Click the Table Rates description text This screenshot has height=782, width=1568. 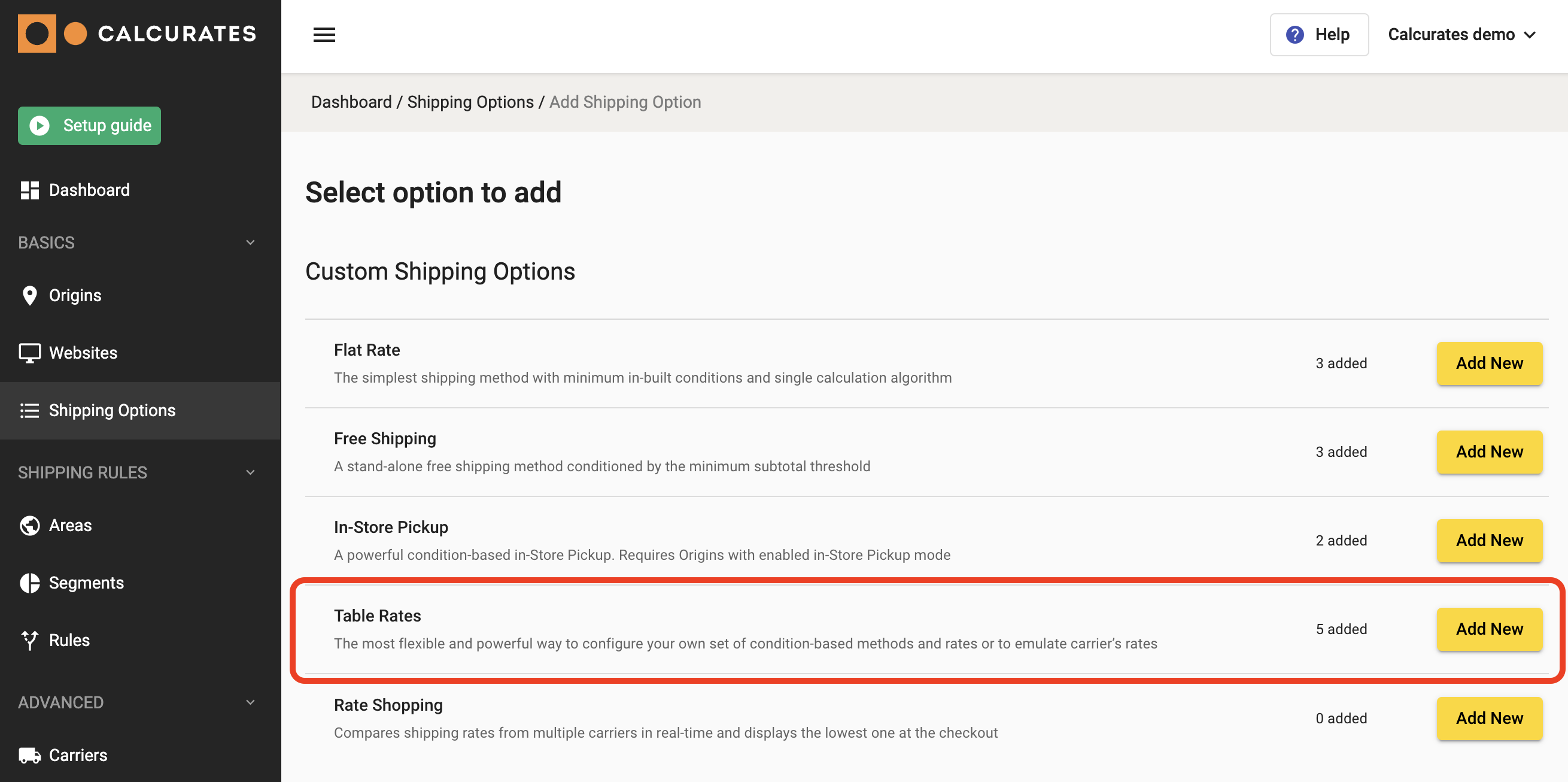click(746, 644)
